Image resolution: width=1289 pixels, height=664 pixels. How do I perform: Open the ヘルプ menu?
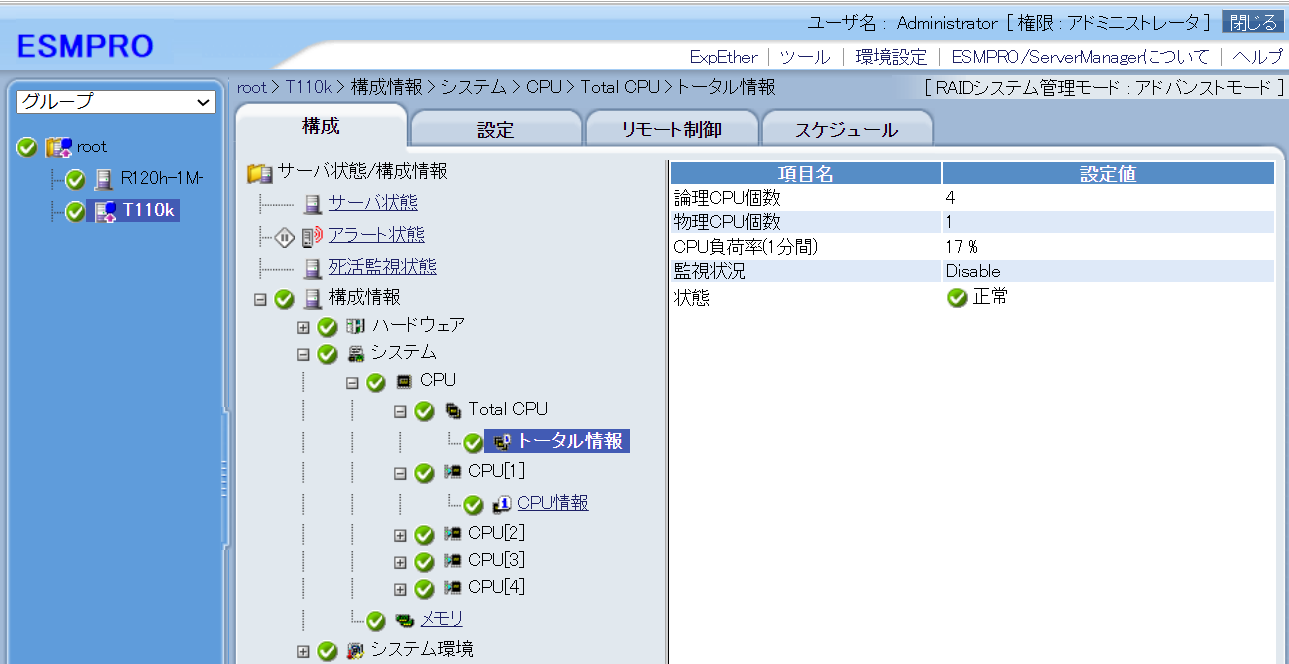pos(1258,57)
